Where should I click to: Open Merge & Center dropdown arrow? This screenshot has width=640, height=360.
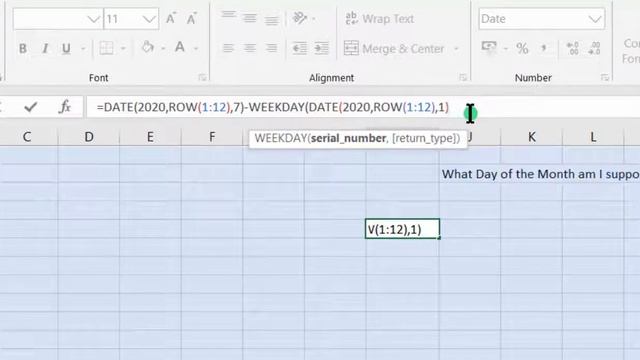pyautogui.click(x=456, y=49)
